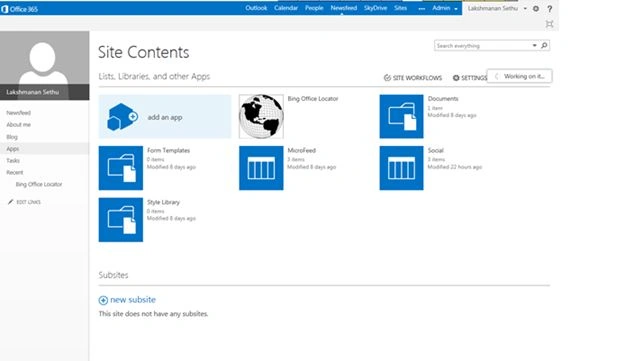Click the EDIT LINKS text
The width and height of the screenshot is (624, 361).
pyautogui.click(x=28, y=202)
